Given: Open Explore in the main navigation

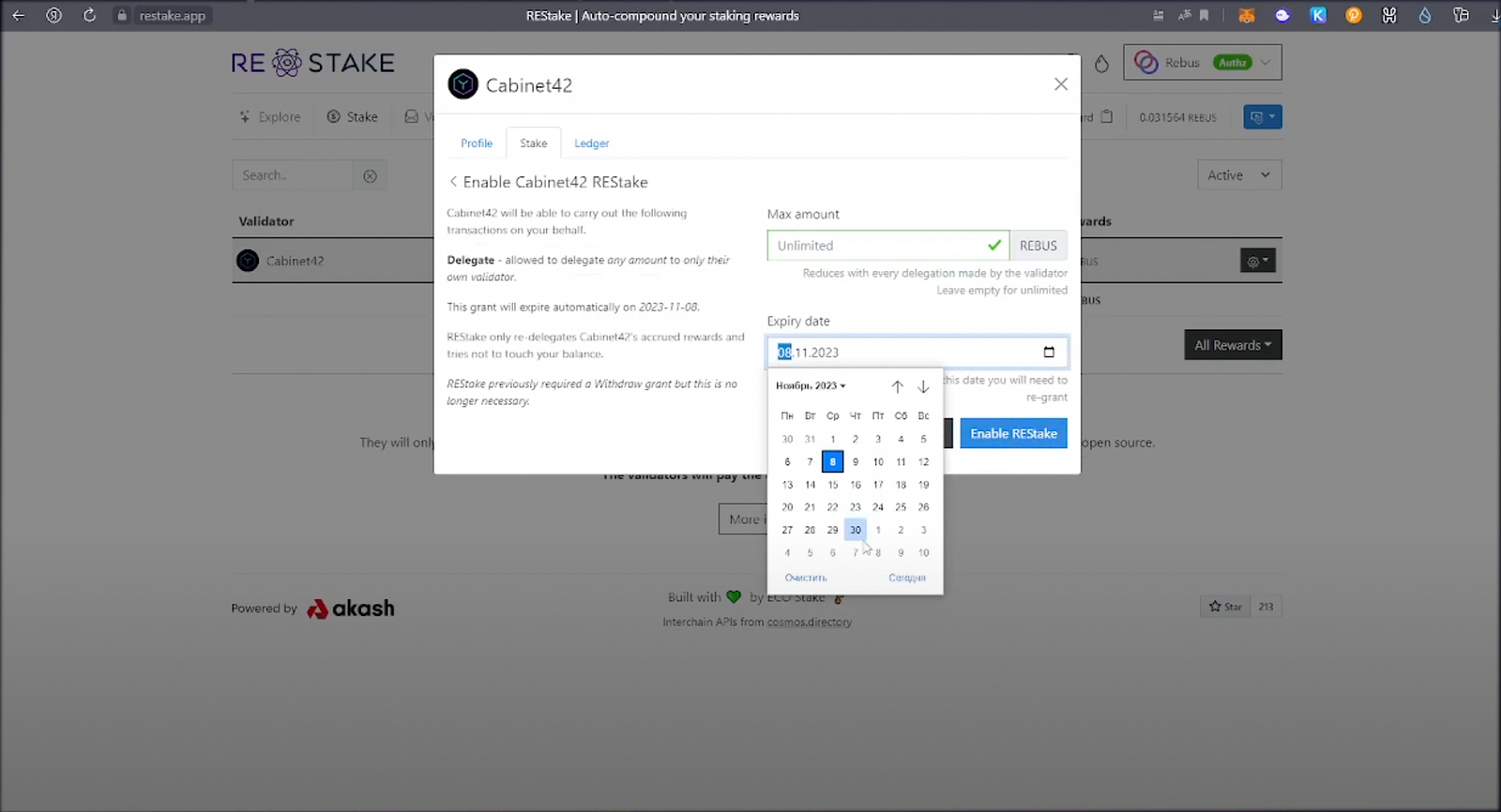Looking at the screenshot, I should tap(270, 117).
